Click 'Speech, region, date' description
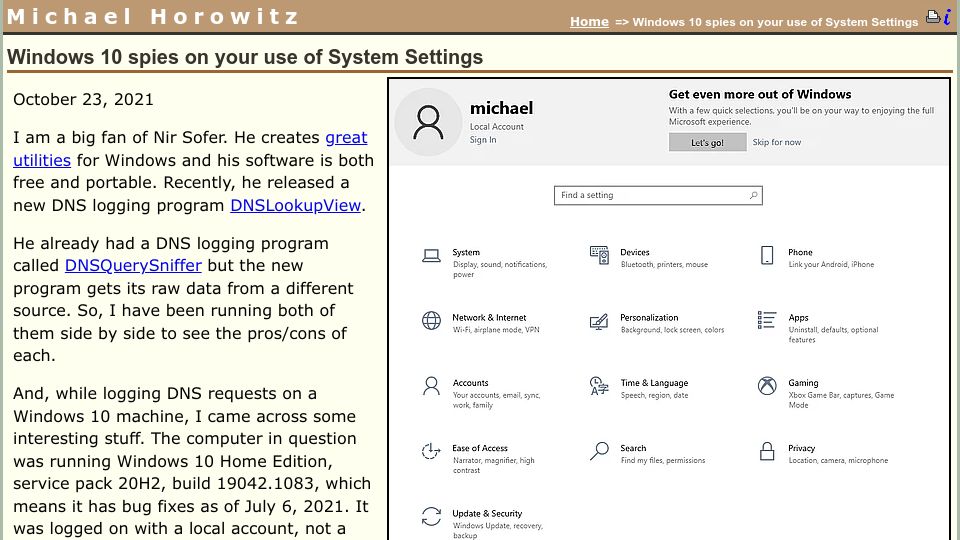 pos(654,396)
